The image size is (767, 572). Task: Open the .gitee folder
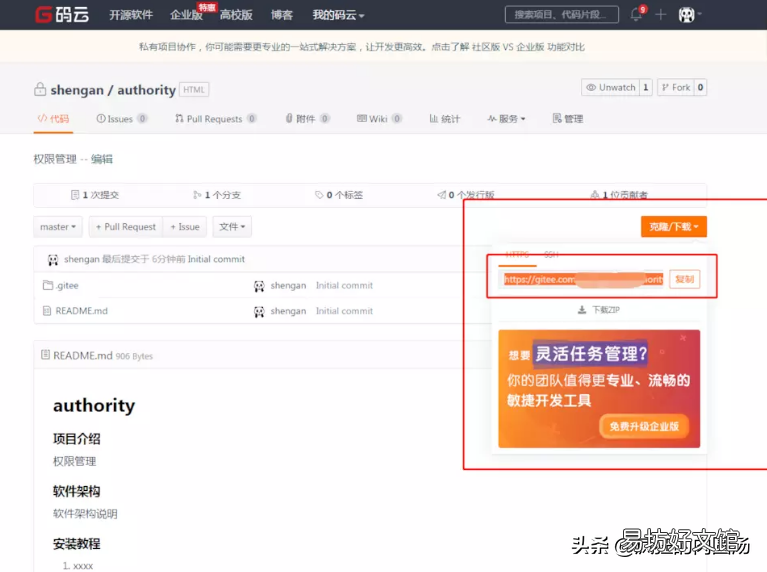click(x=67, y=285)
